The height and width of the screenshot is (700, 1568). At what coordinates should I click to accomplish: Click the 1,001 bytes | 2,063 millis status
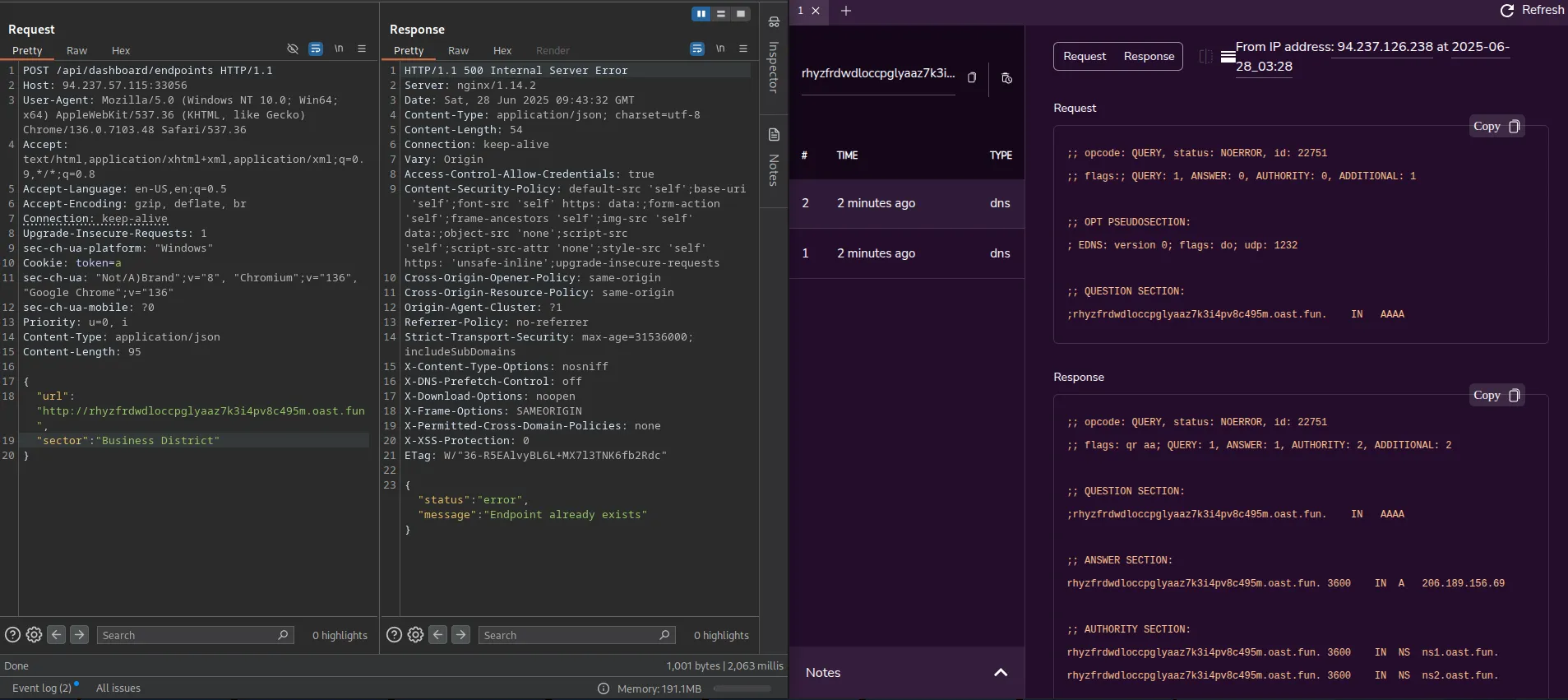(724, 665)
